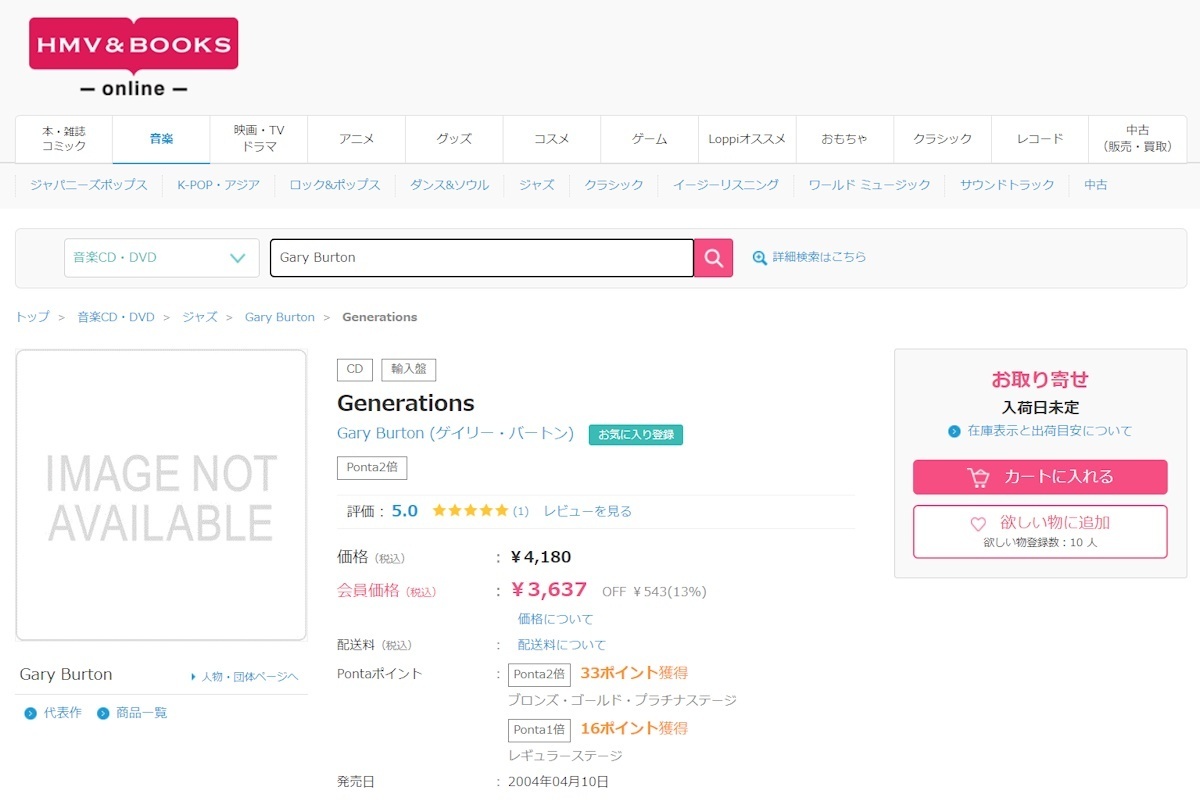Go to the コスメ tab
The height and width of the screenshot is (805, 1200).
552,139
